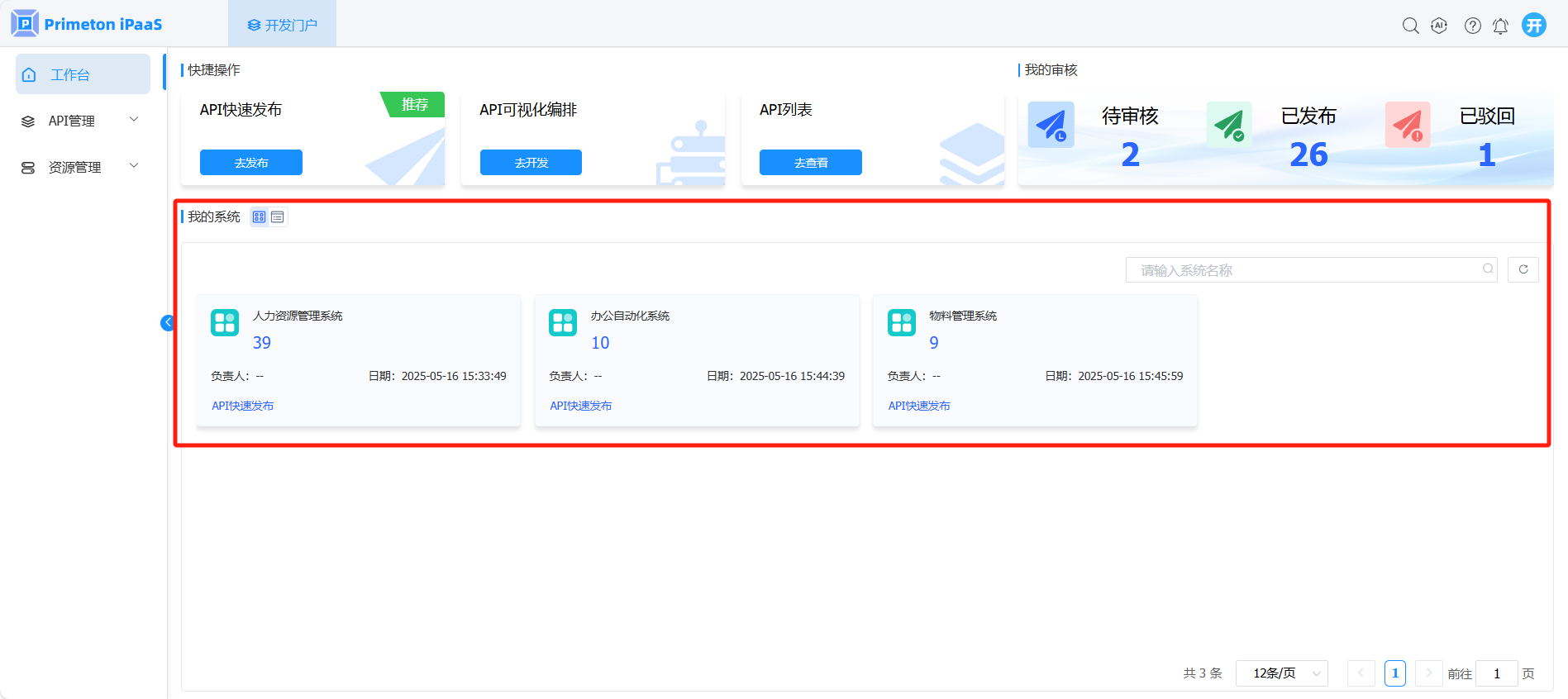
Task: Open the 12条/页 page size dropdown
Action: pyautogui.click(x=1281, y=673)
